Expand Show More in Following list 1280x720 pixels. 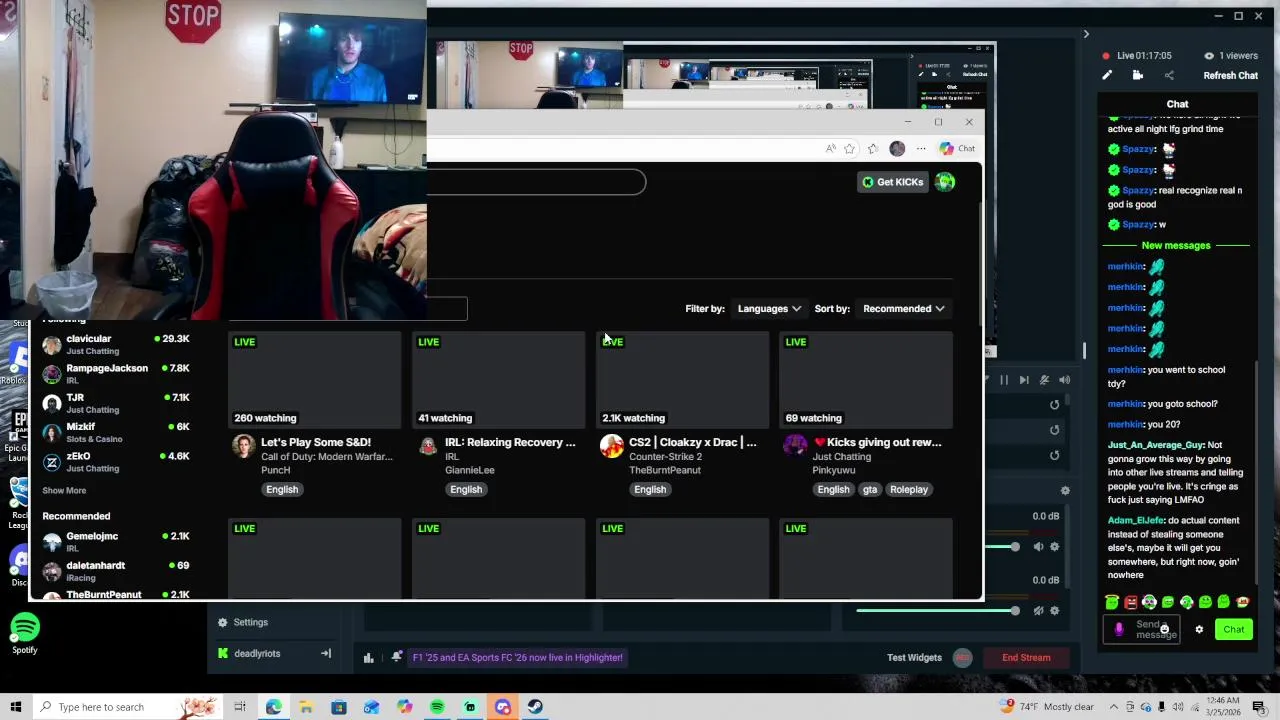click(64, 490)
